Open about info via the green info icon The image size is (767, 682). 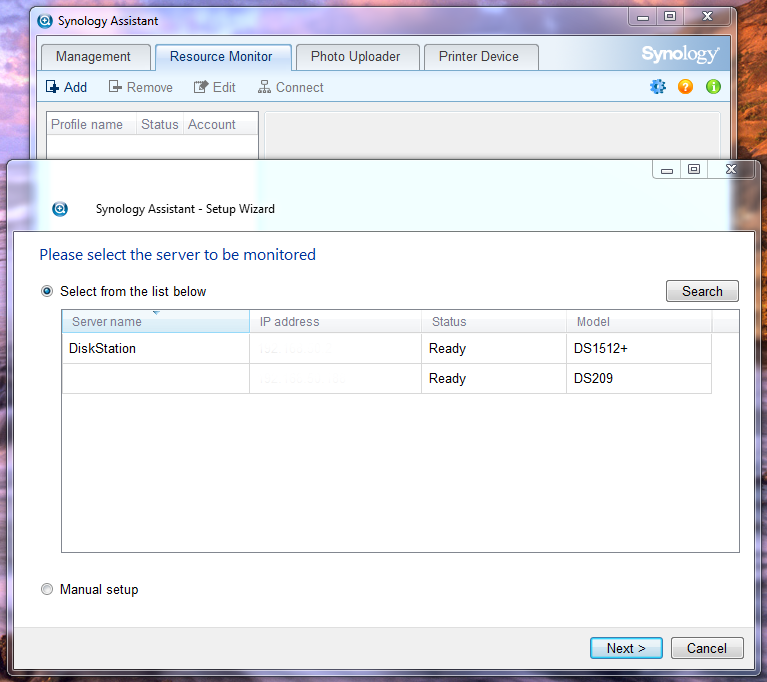pos(713,87)
